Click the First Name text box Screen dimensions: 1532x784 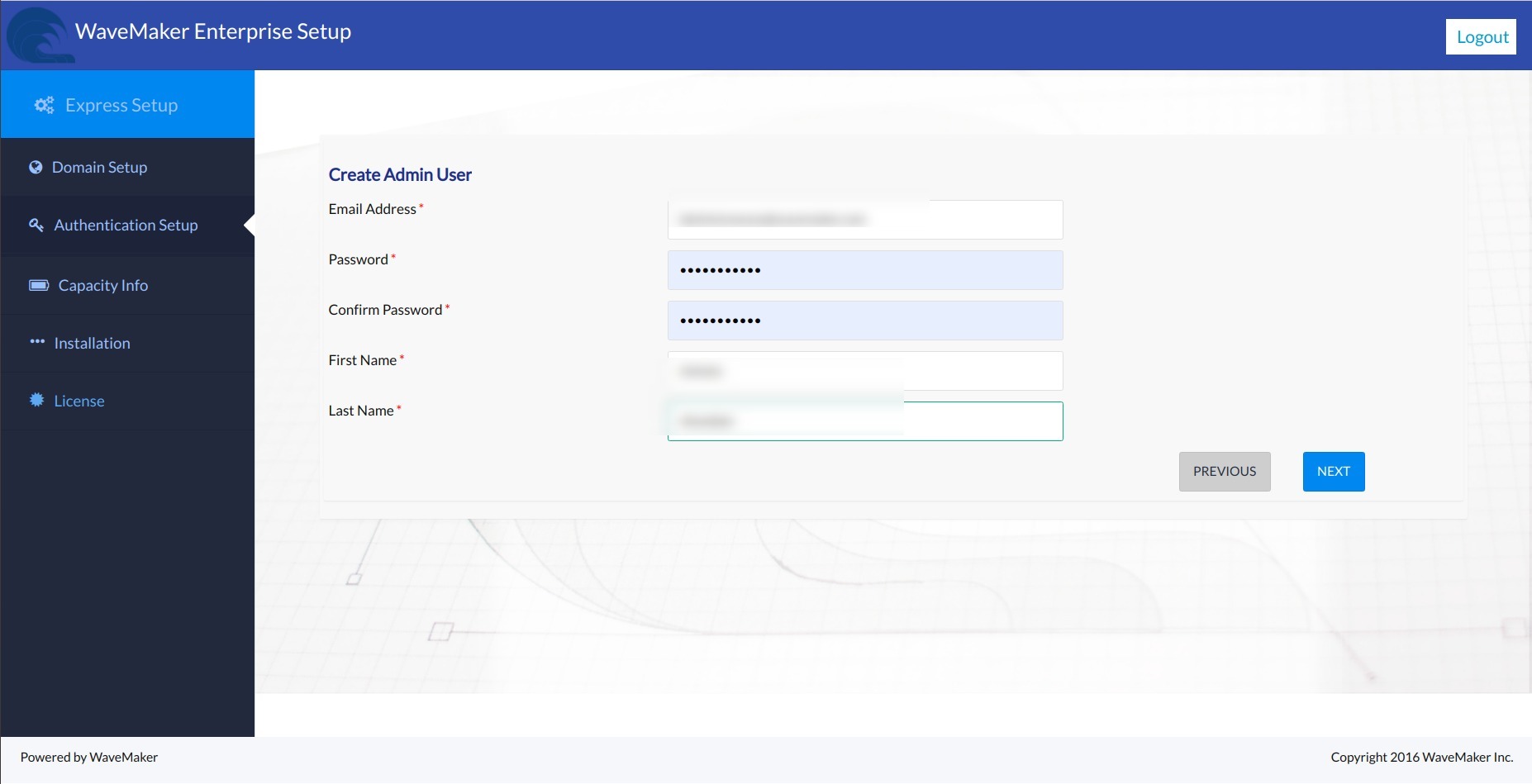(864, 371)
